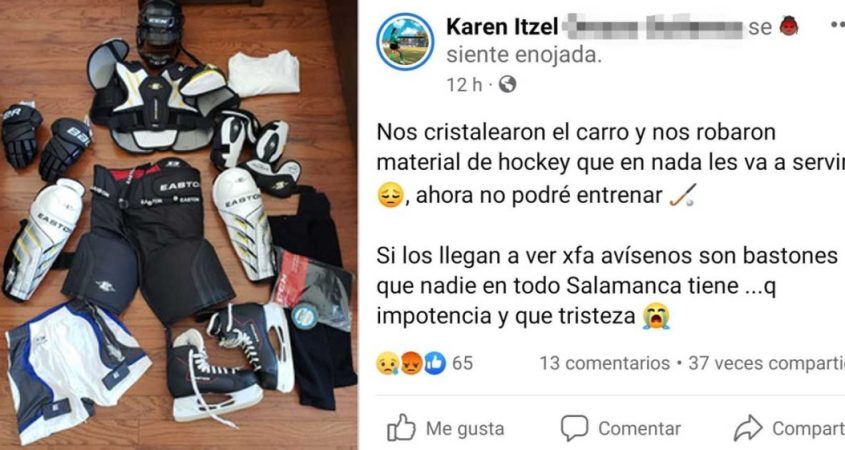Click the share arrow icon

pos(748,428)
